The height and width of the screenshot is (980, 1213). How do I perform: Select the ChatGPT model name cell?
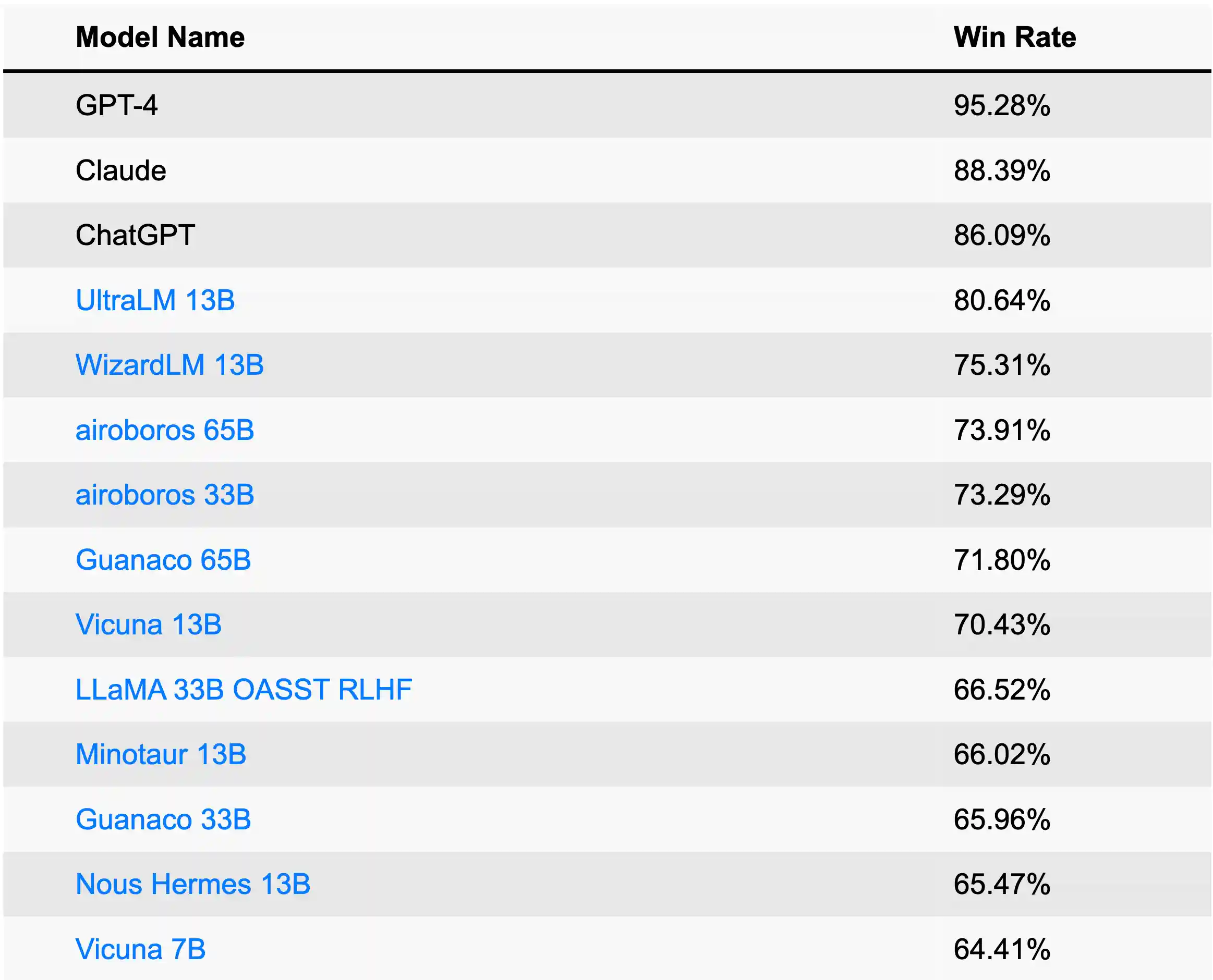coord(135,236)
